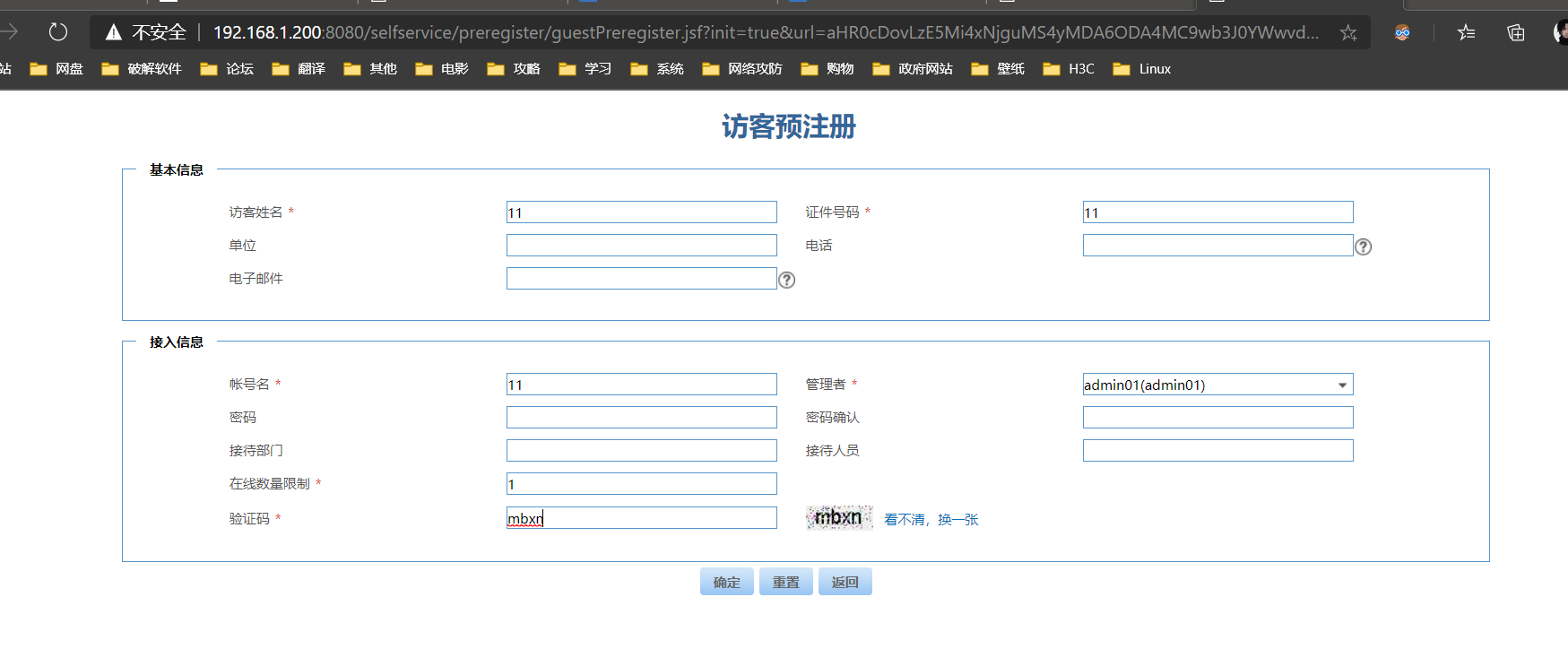Click the not-secure warning triangle icon
The height and width of the screenshot is (649, 1568).
(x=114, y=33)
